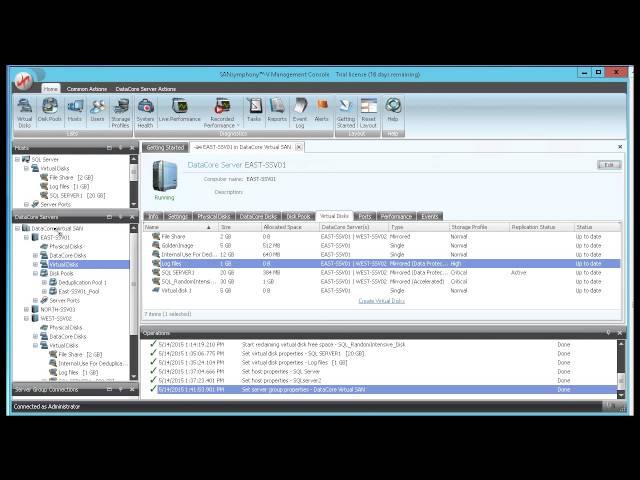Open Tasks ribbon icon
Screen dimensions: 640x480
coord(254,110)
